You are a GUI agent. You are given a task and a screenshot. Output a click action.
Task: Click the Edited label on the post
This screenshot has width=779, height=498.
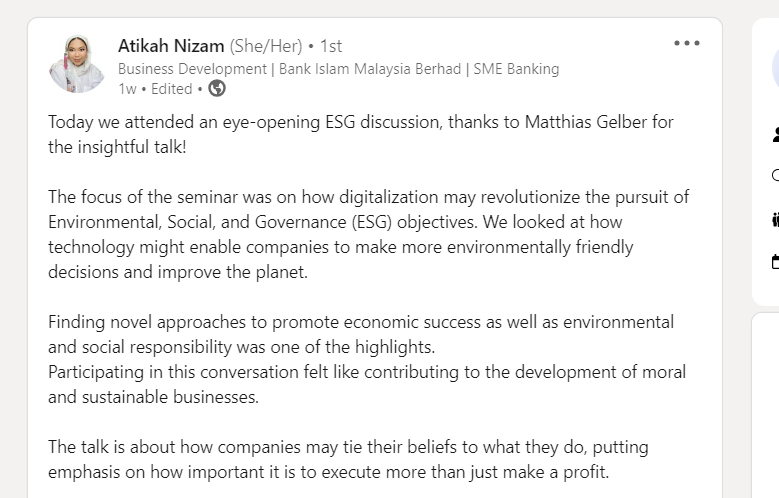pos(171,89)
